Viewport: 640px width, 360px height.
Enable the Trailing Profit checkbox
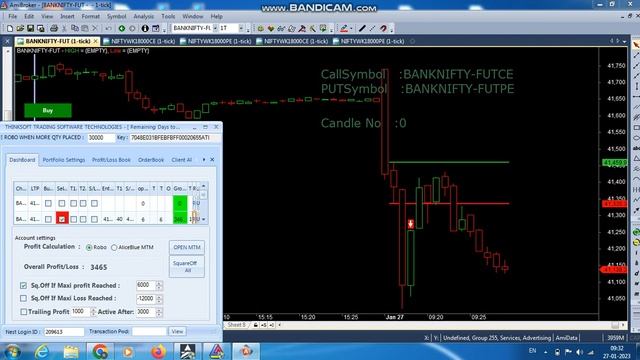(x=23, y=312)
